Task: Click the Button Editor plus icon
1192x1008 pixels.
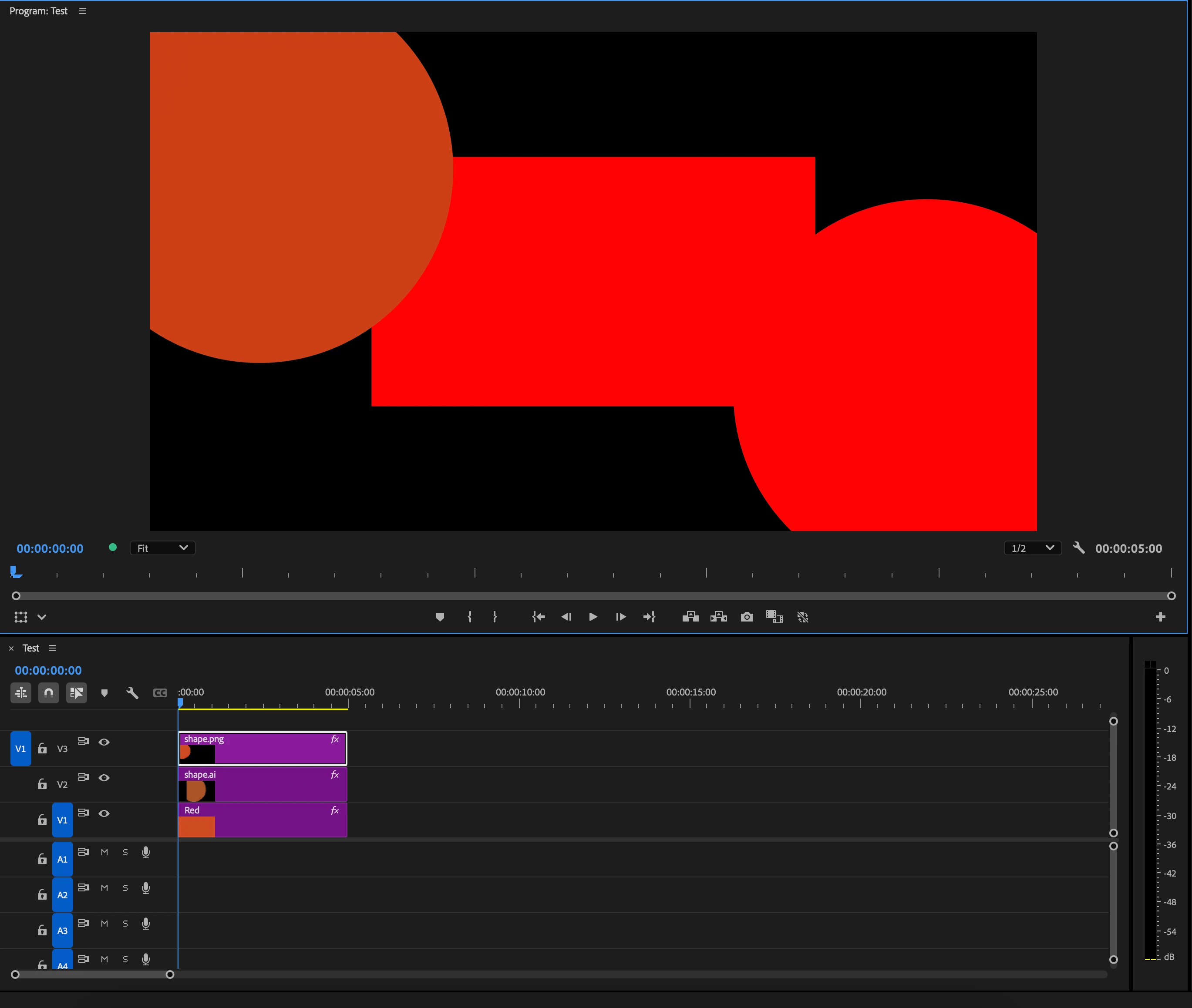Action: pyautogui.click(x=1160, y=617)
